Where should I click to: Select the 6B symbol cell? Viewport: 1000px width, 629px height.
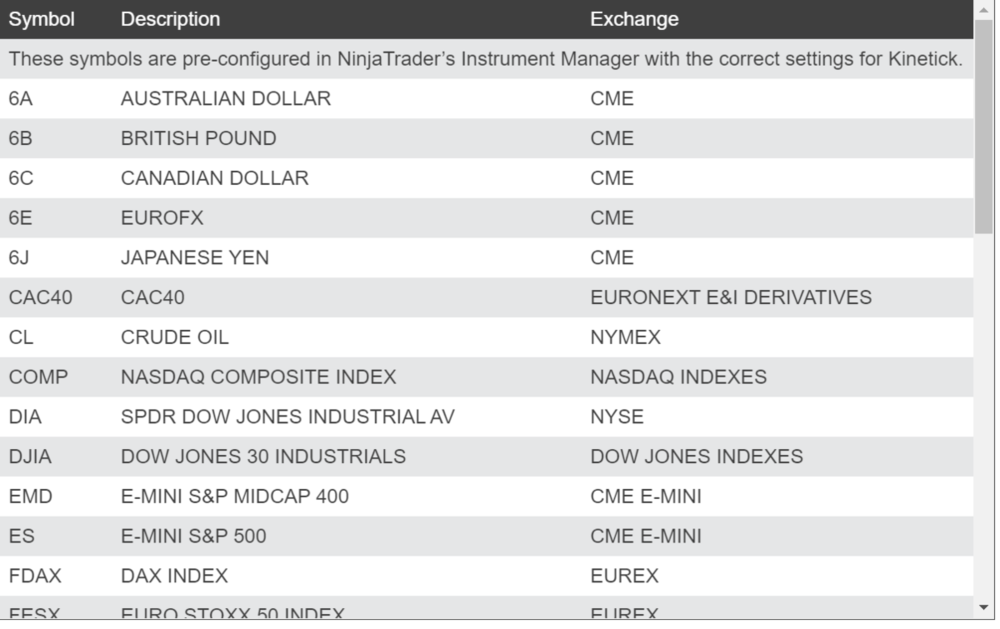point(21,138)
